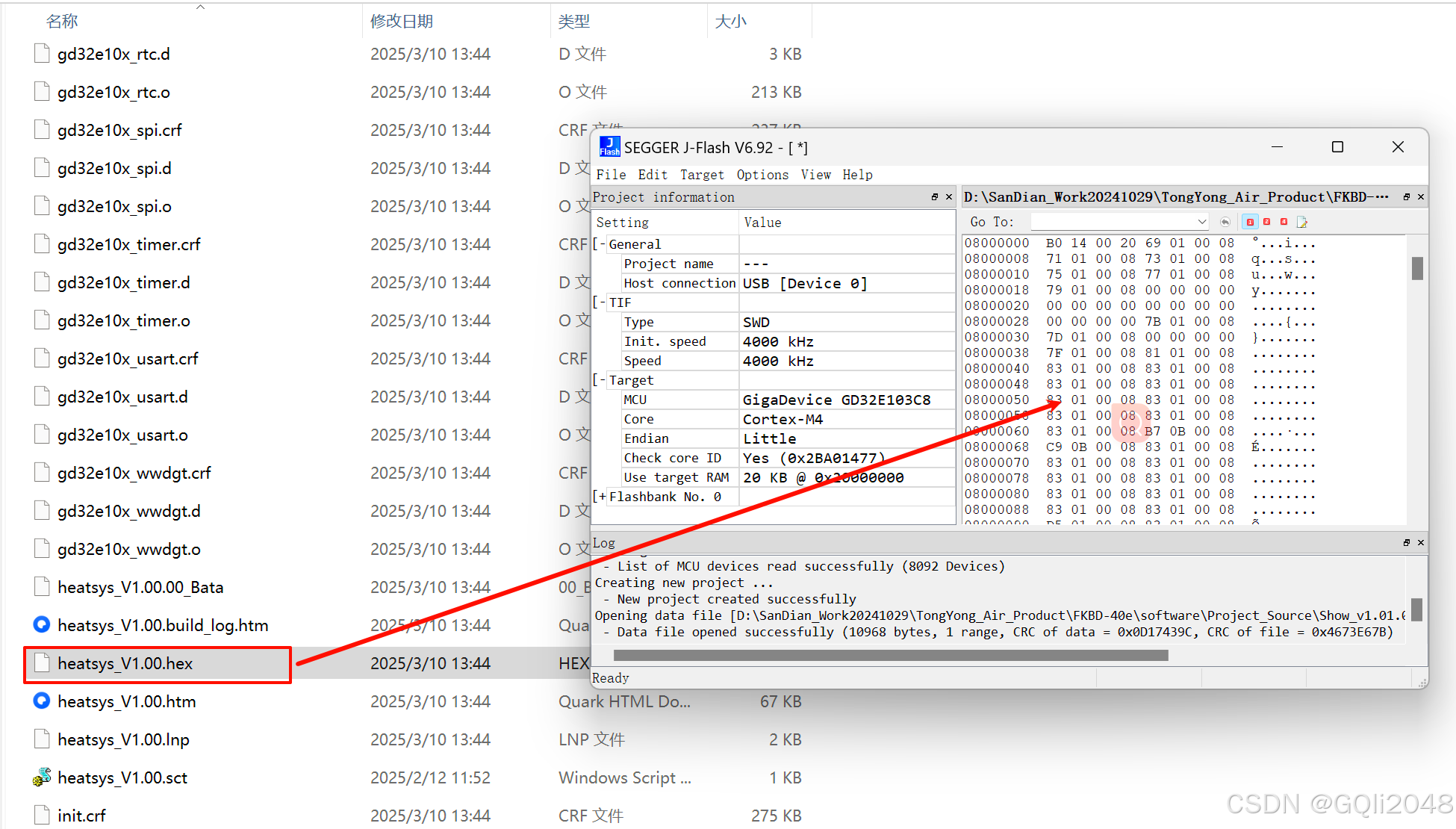
Task: Open the Target menu
Action: [701, 175]
